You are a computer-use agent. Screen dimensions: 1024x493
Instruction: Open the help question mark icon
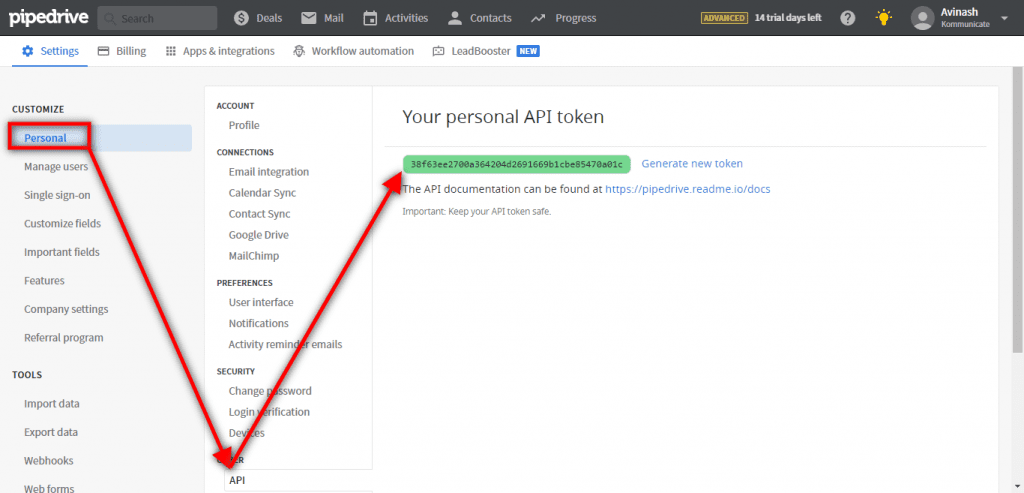[848, 18]
